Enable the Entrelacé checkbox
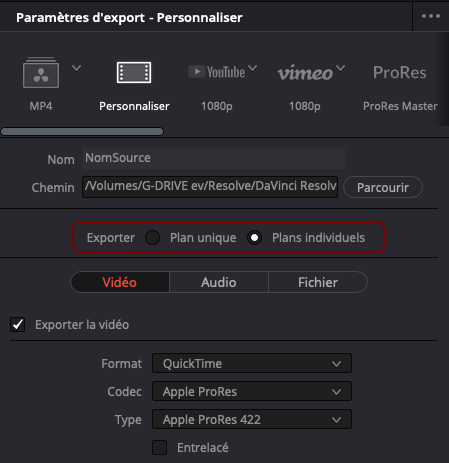The height and width of the screenshot is (463, 449). click(x=160, y=447)
